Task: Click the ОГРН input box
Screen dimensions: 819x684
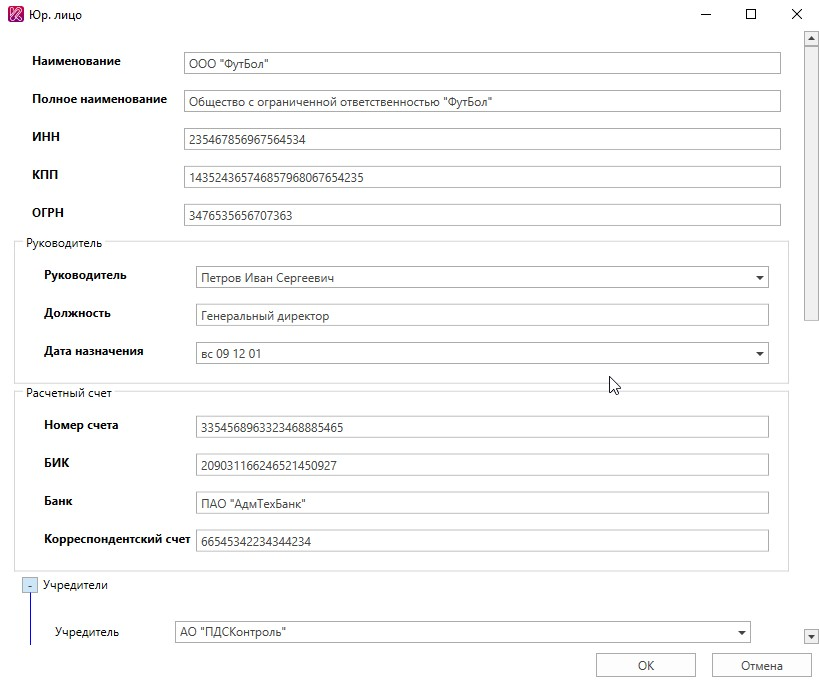Action: (481, 215)
